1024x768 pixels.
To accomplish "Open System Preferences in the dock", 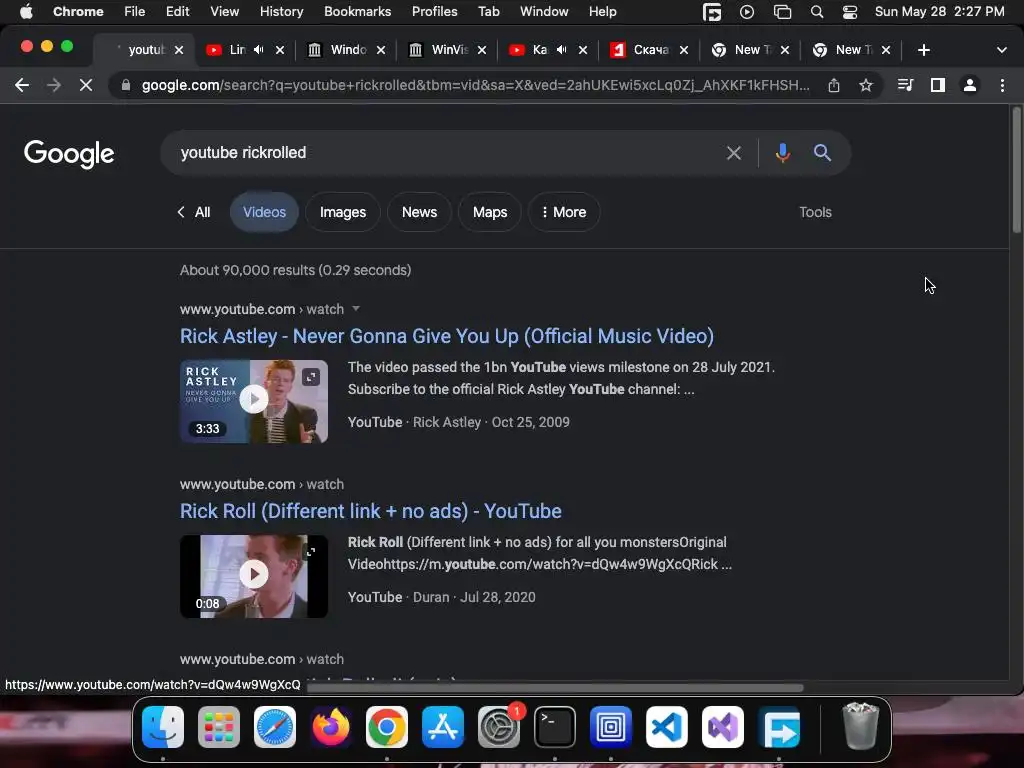I will (x=499, y=726).
